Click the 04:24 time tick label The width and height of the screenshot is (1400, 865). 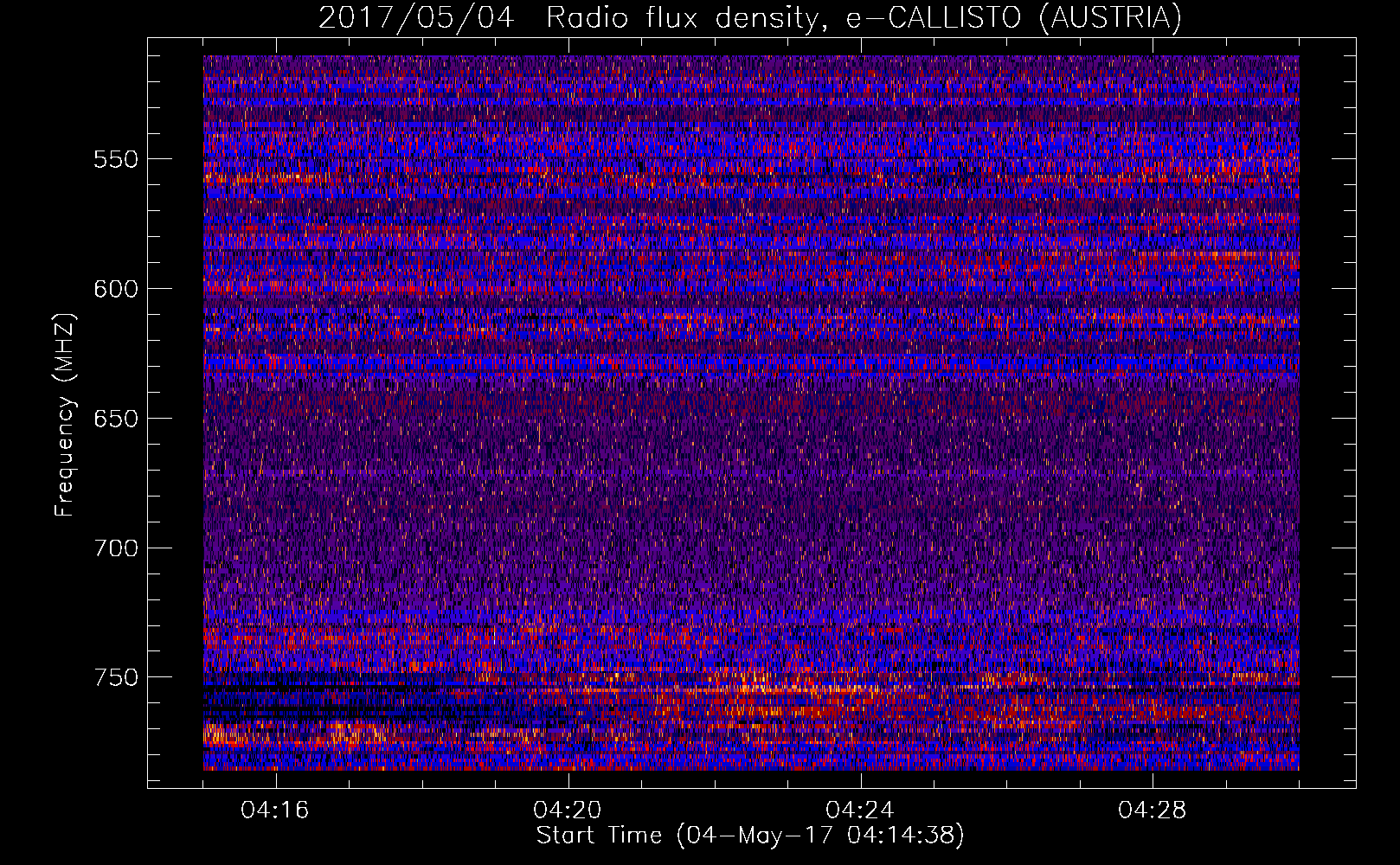[860, 811]
